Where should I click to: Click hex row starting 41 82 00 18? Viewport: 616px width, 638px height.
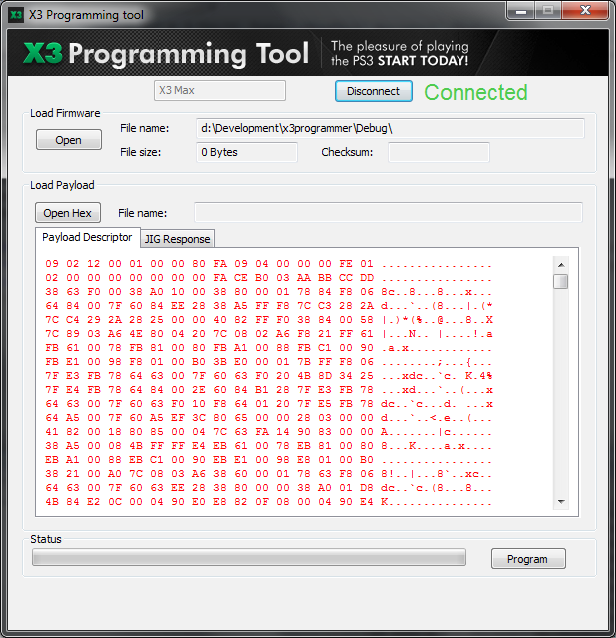point(269,432)
